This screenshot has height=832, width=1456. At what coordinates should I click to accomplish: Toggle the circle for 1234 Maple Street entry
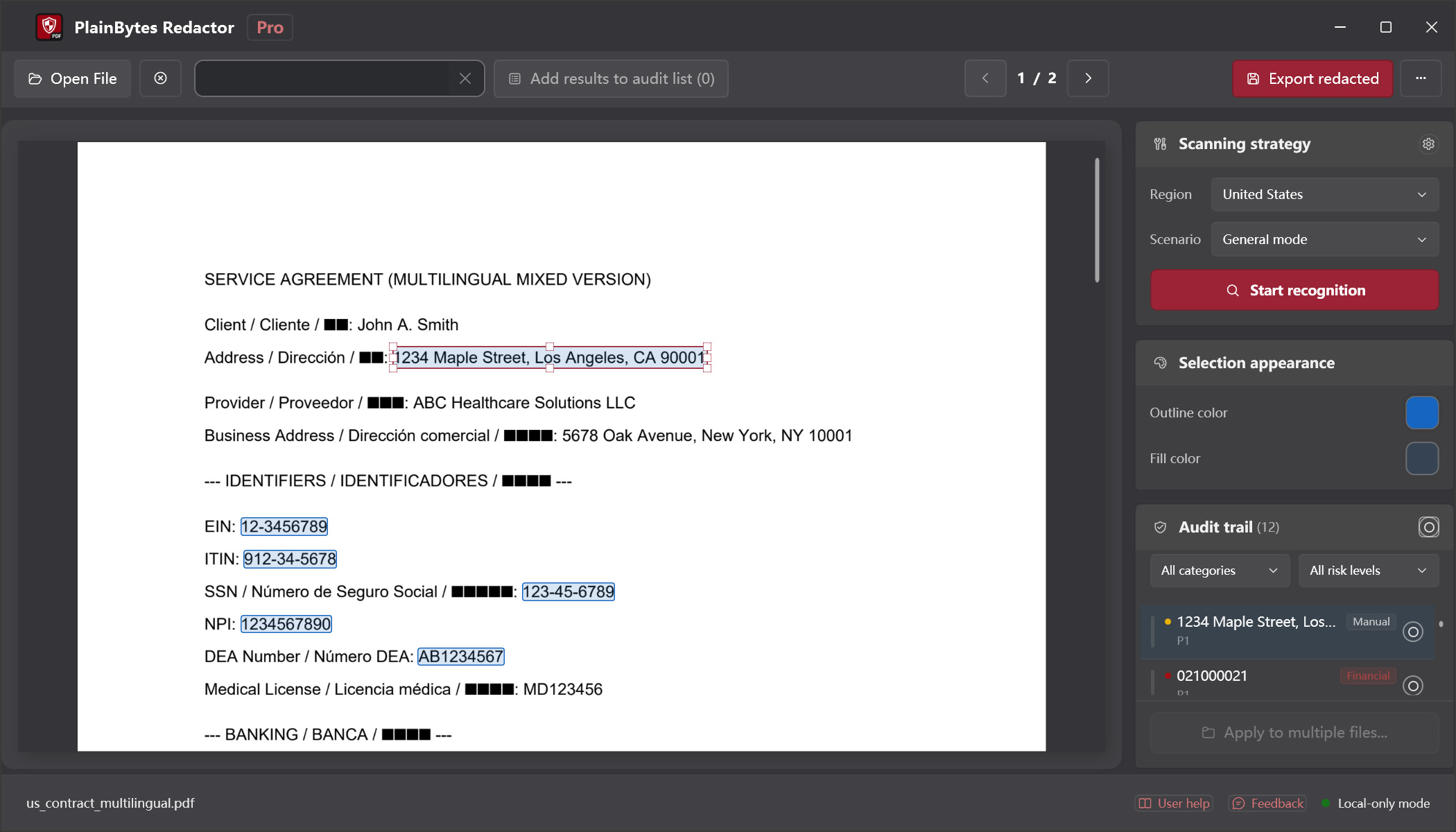point(1412,632)
